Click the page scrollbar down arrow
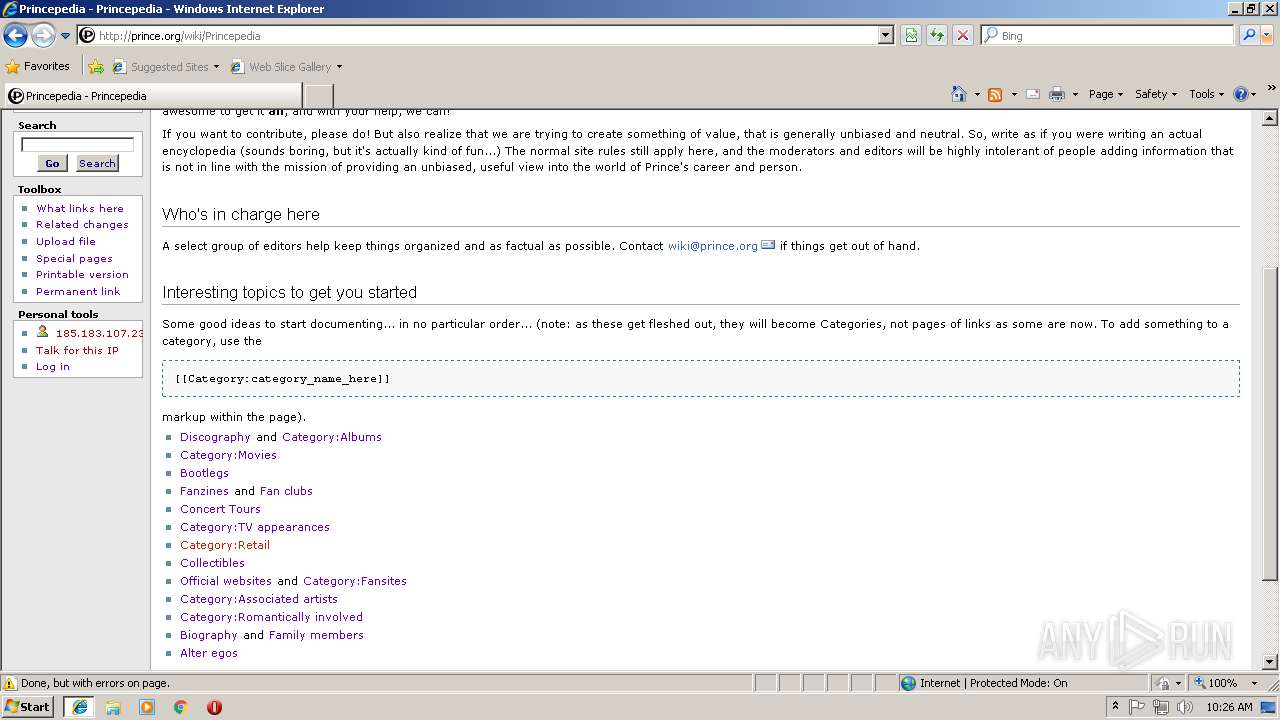 (1270, 661)
